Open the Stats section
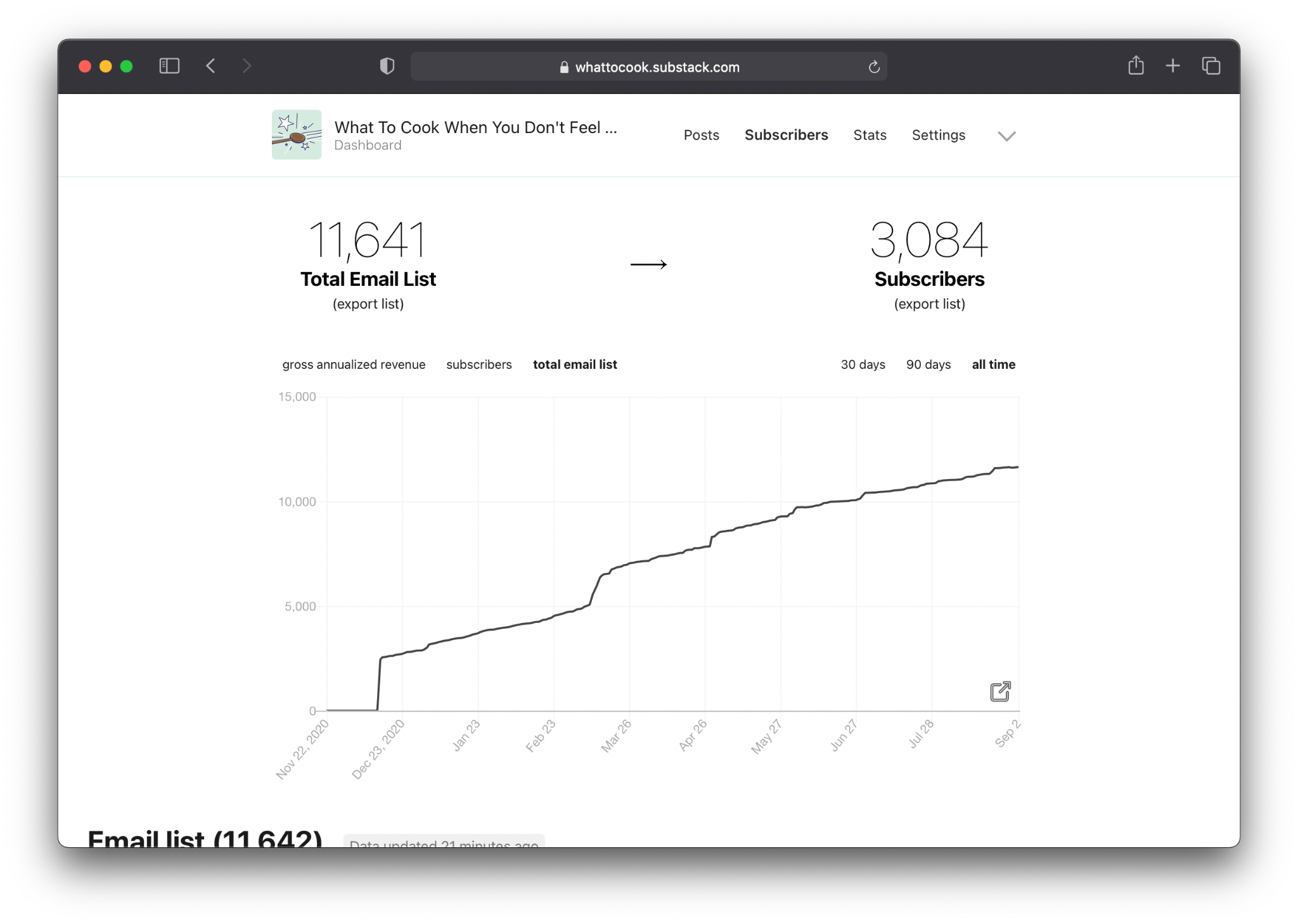1298x924 pixels. [870, 135]
